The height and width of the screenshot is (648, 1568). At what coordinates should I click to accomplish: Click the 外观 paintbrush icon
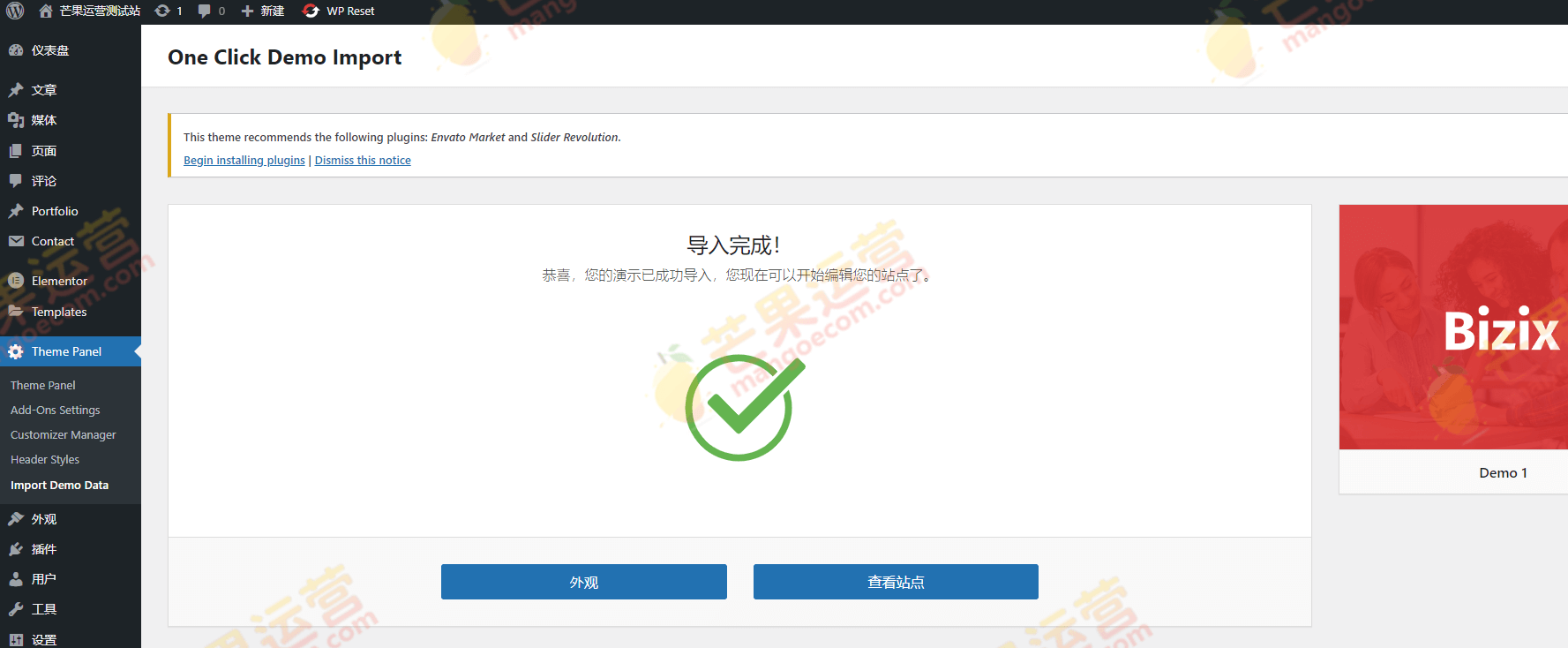click(16, 519)
